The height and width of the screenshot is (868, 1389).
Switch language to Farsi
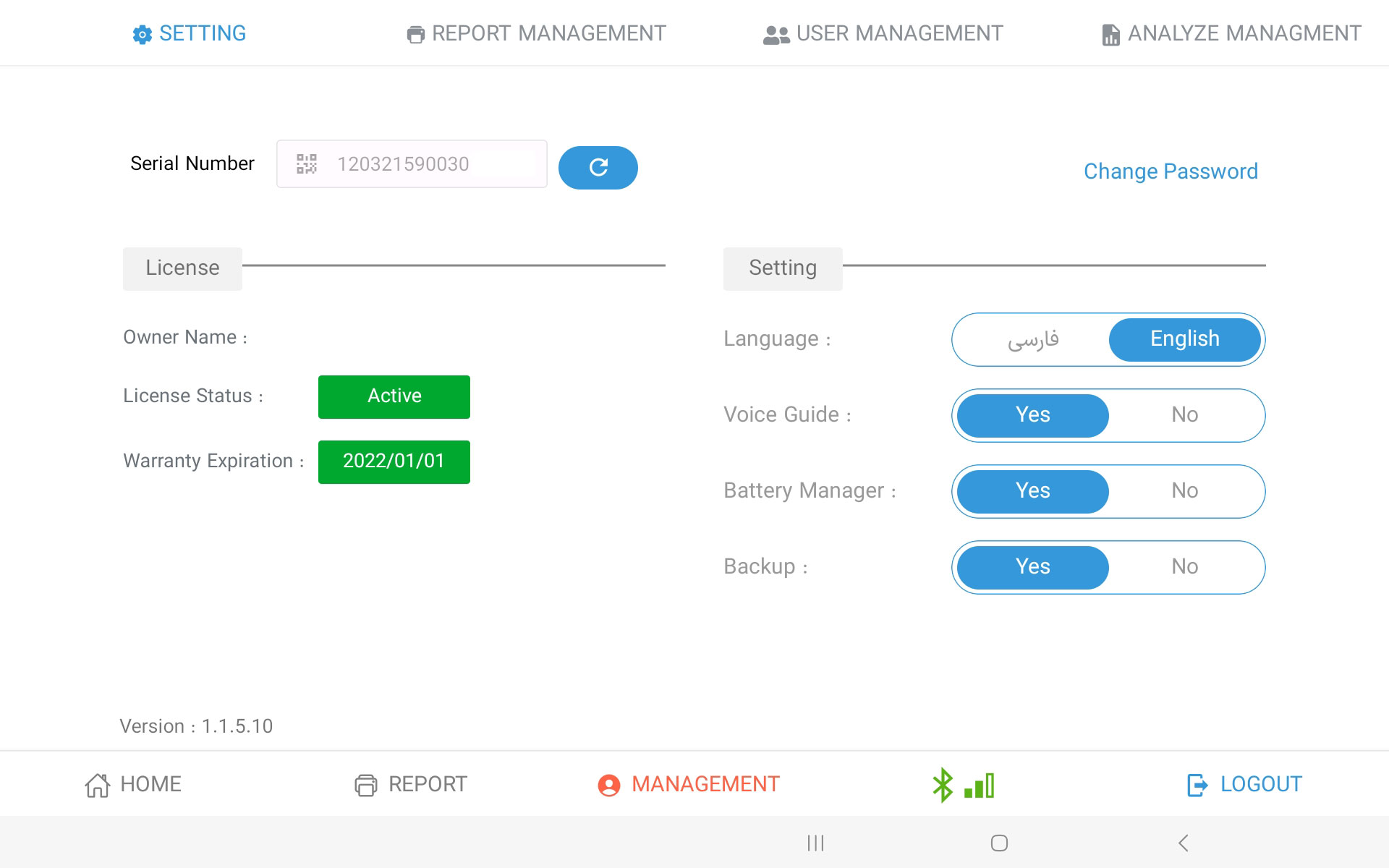tap(1032, 339)
